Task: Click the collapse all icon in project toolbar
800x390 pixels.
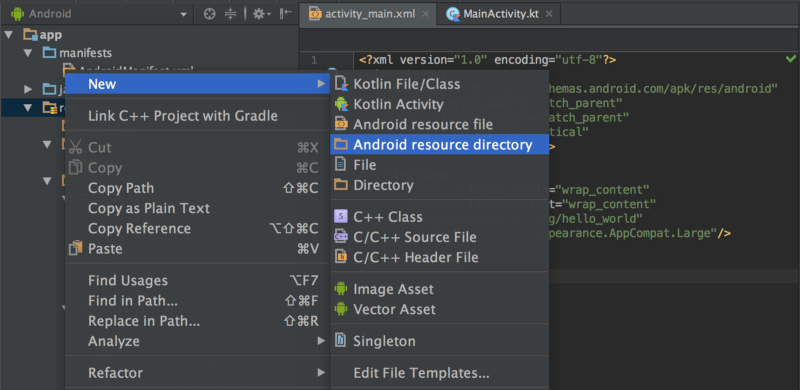Action: [x=231, y=14]
